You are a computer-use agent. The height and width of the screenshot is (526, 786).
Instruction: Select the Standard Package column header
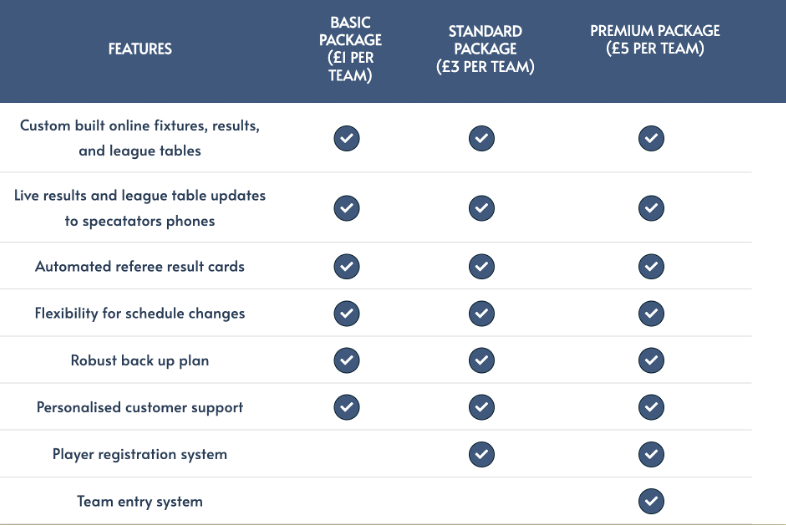click(485, 49)
